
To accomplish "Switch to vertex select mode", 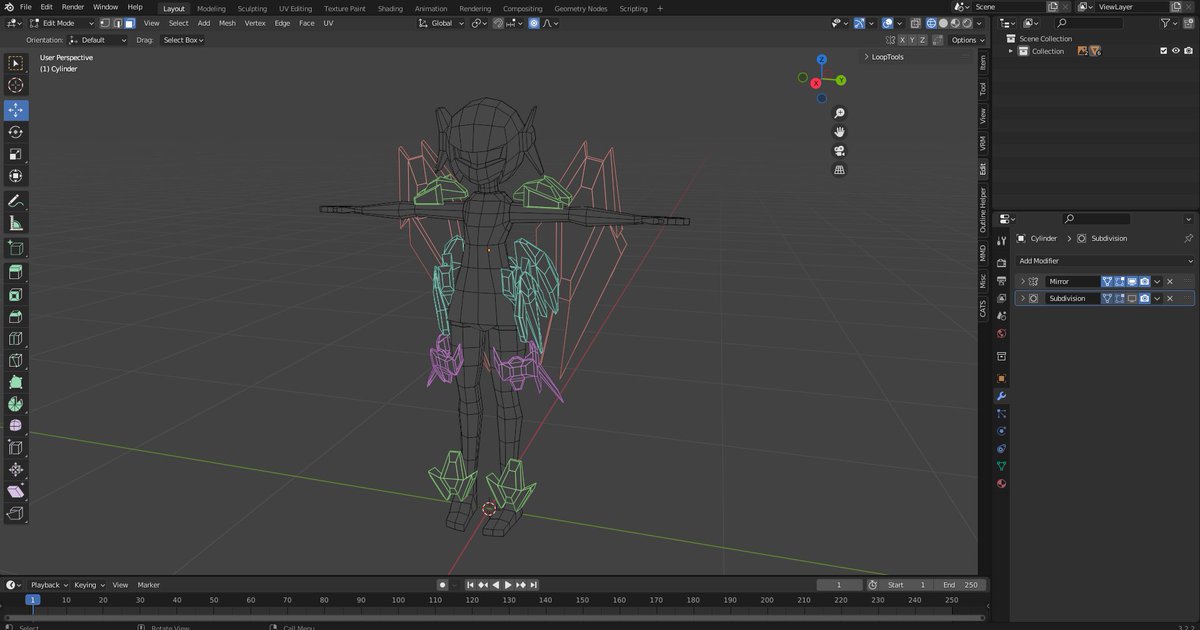I will point(105,23).
